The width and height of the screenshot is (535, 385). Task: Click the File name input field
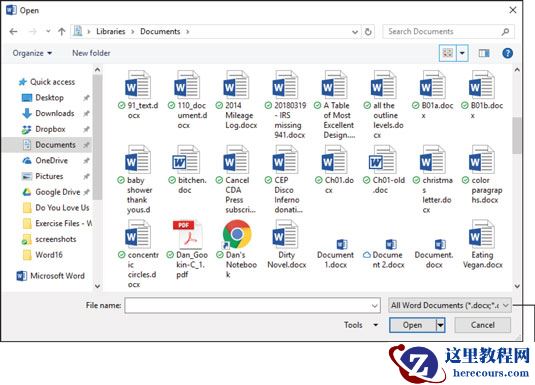252,305
